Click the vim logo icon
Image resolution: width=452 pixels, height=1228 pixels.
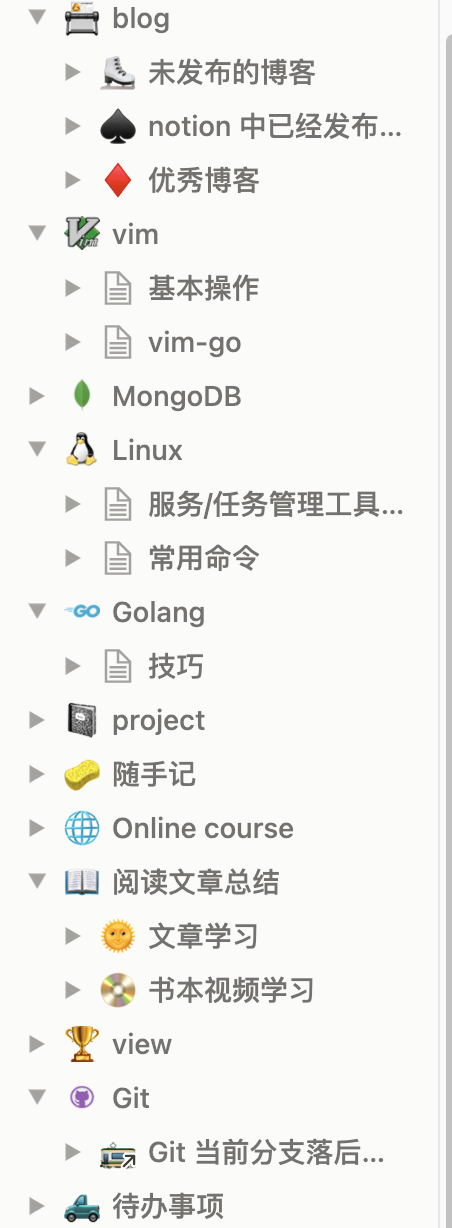(x=82, y=234)
